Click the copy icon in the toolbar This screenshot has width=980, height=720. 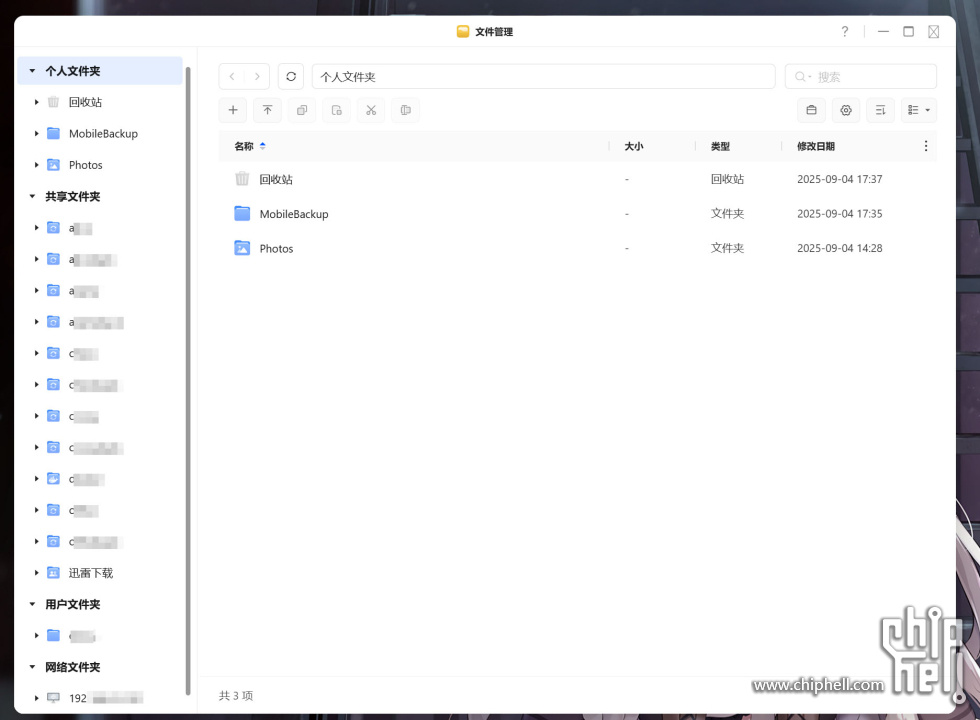[302, 110]
